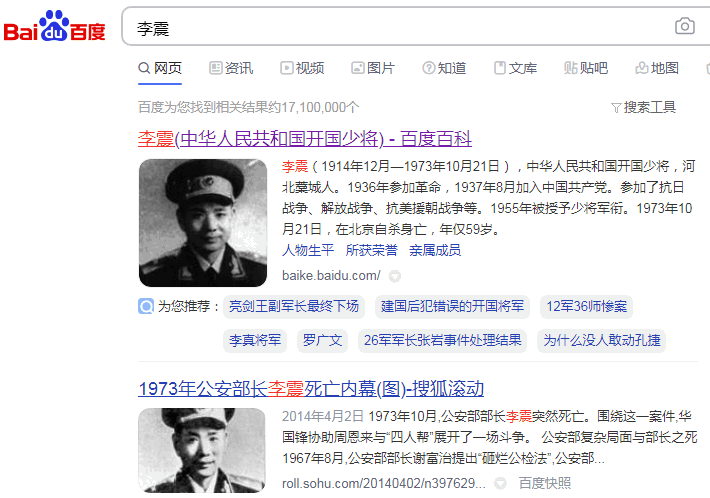Click shield icon next to baike.baidu.com
Screen dimensions: 710x498
395,276
